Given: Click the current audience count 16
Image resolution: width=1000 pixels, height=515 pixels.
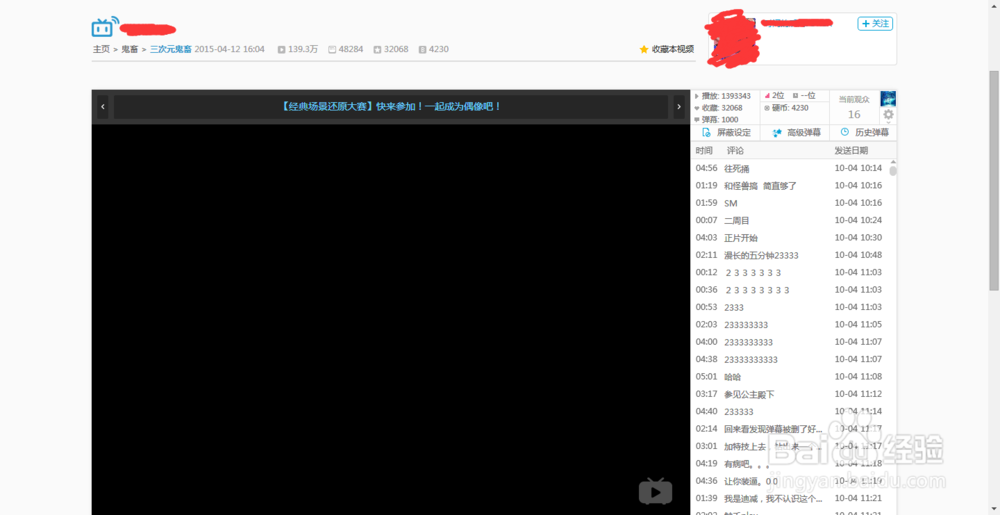Looking at the screenshot, I should pyautogui.click(x=854, y=114).
